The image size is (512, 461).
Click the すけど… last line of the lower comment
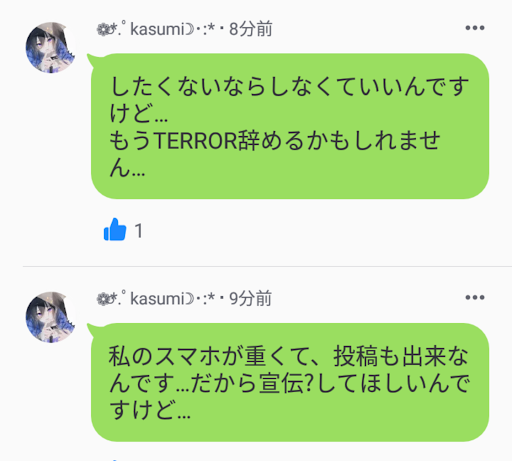tap(150, 410)
